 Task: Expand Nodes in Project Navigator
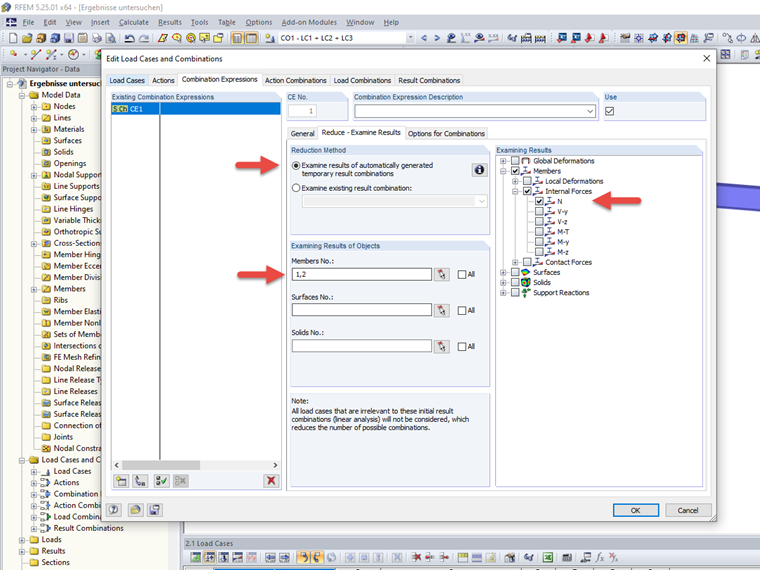(34, 107)
